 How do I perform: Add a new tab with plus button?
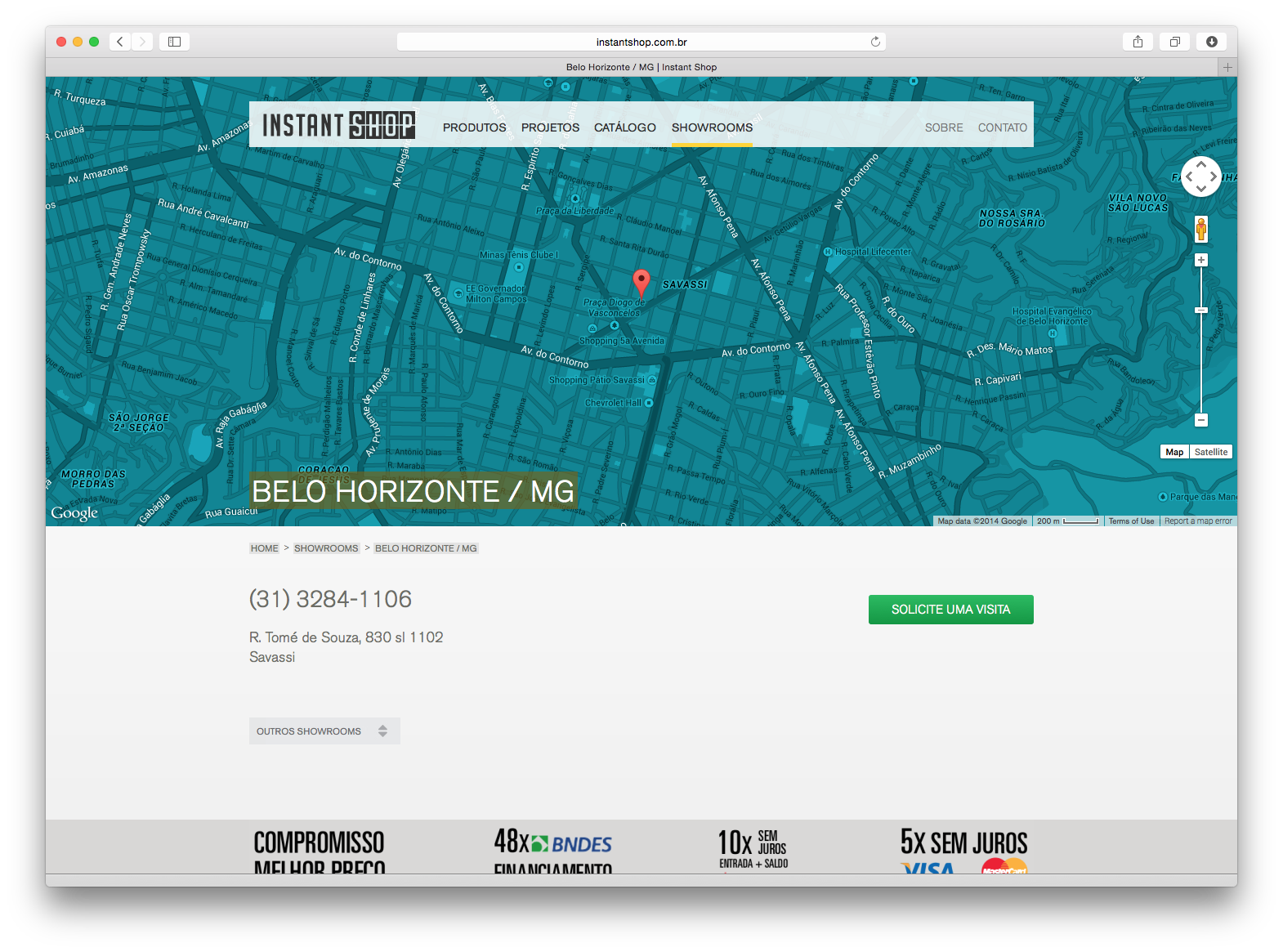pyautogui.click(x=1227, y=68)
